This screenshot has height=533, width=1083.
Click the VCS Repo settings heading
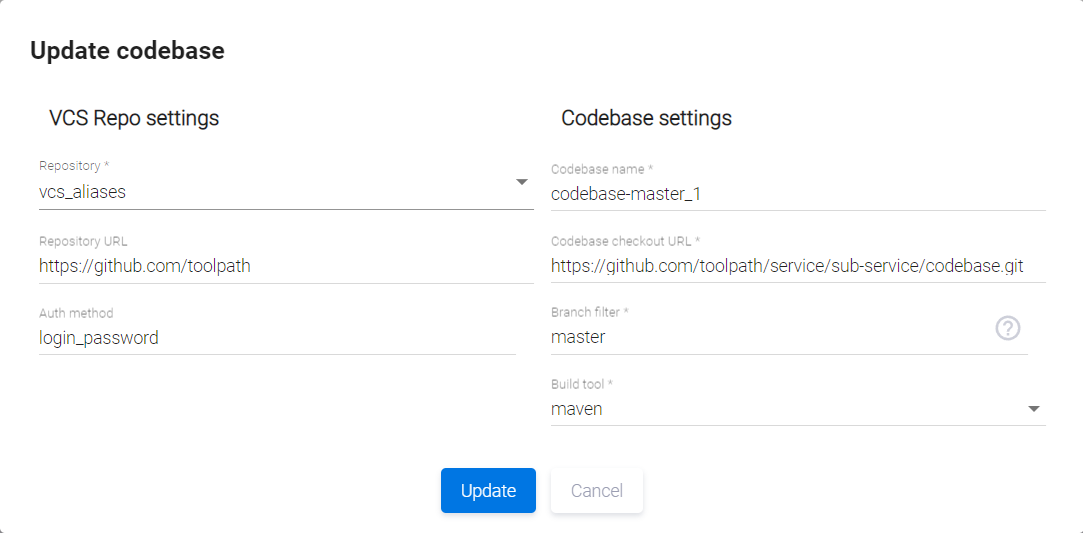pos(134,118)
